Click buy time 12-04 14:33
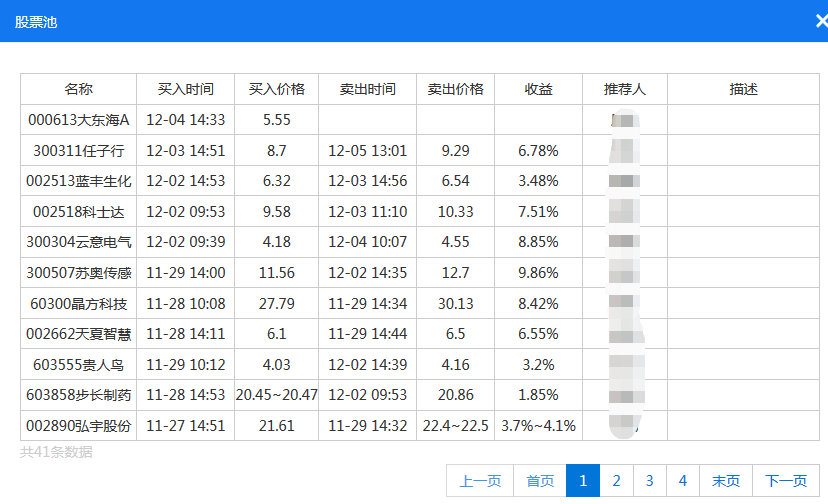 (x=185, y=120)
